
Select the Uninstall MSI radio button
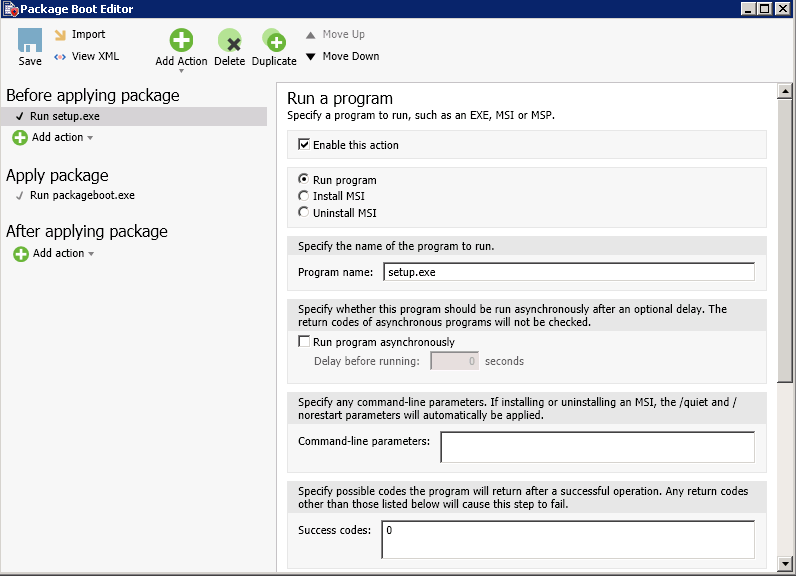click(x=304, y=212)
